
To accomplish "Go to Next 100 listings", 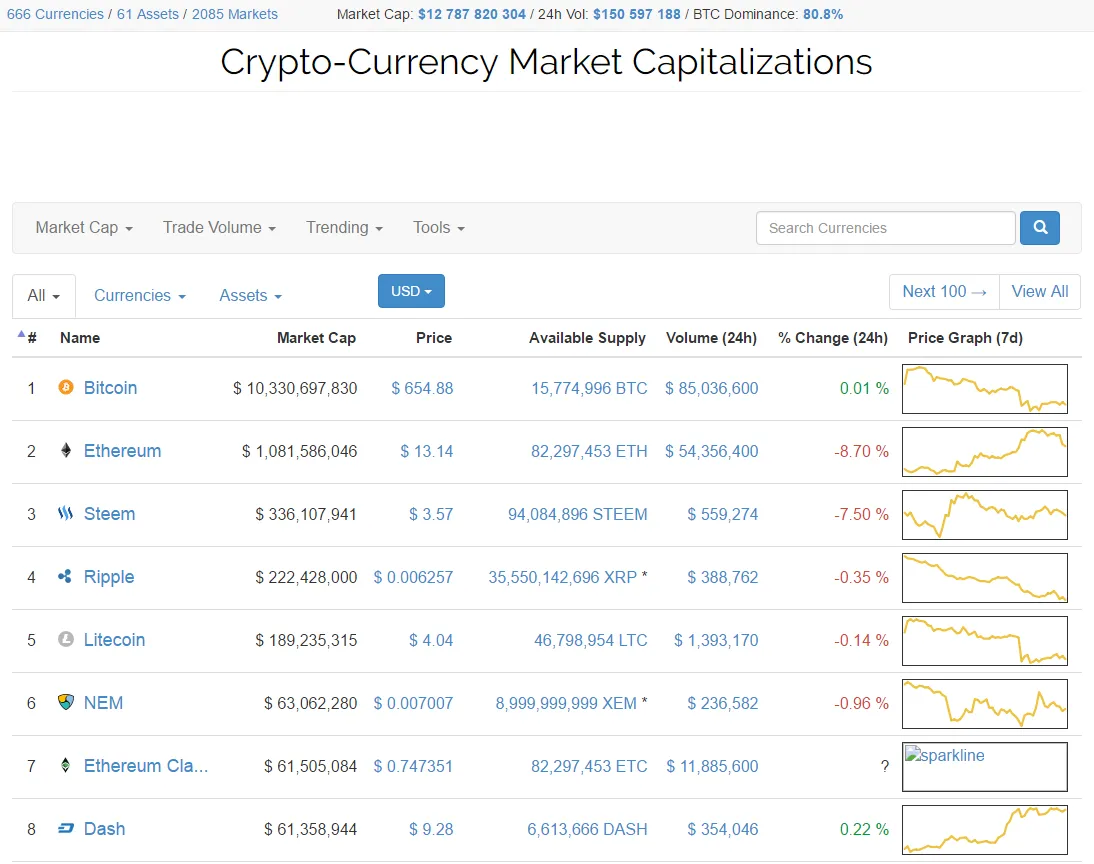I will (944, 291).
